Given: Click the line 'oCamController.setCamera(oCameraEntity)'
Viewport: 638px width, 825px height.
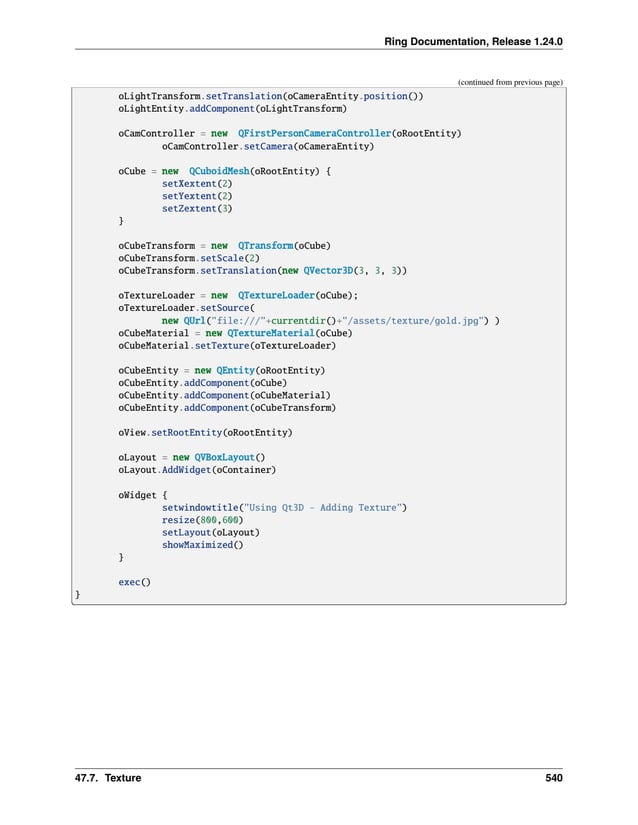Looking at the screenshot, I should click(x=268, y=146).
